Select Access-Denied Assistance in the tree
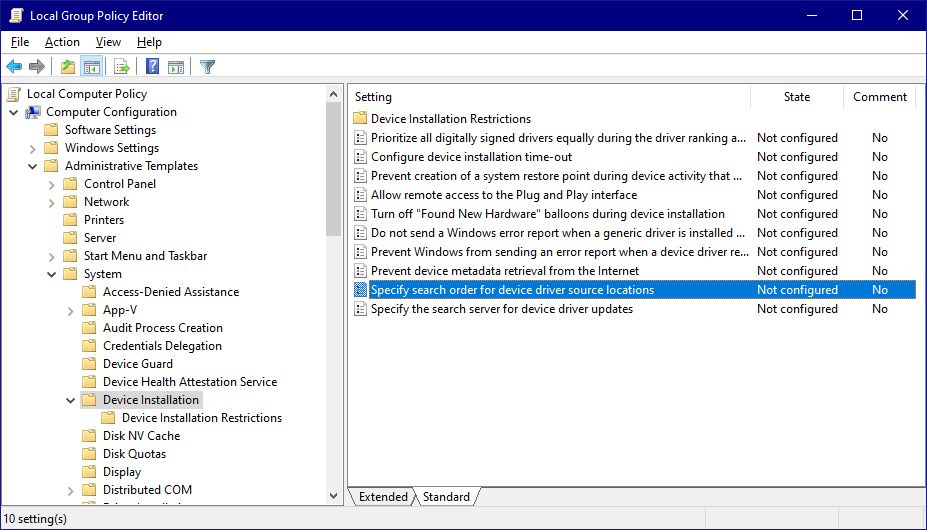 [x=171, y=292]
